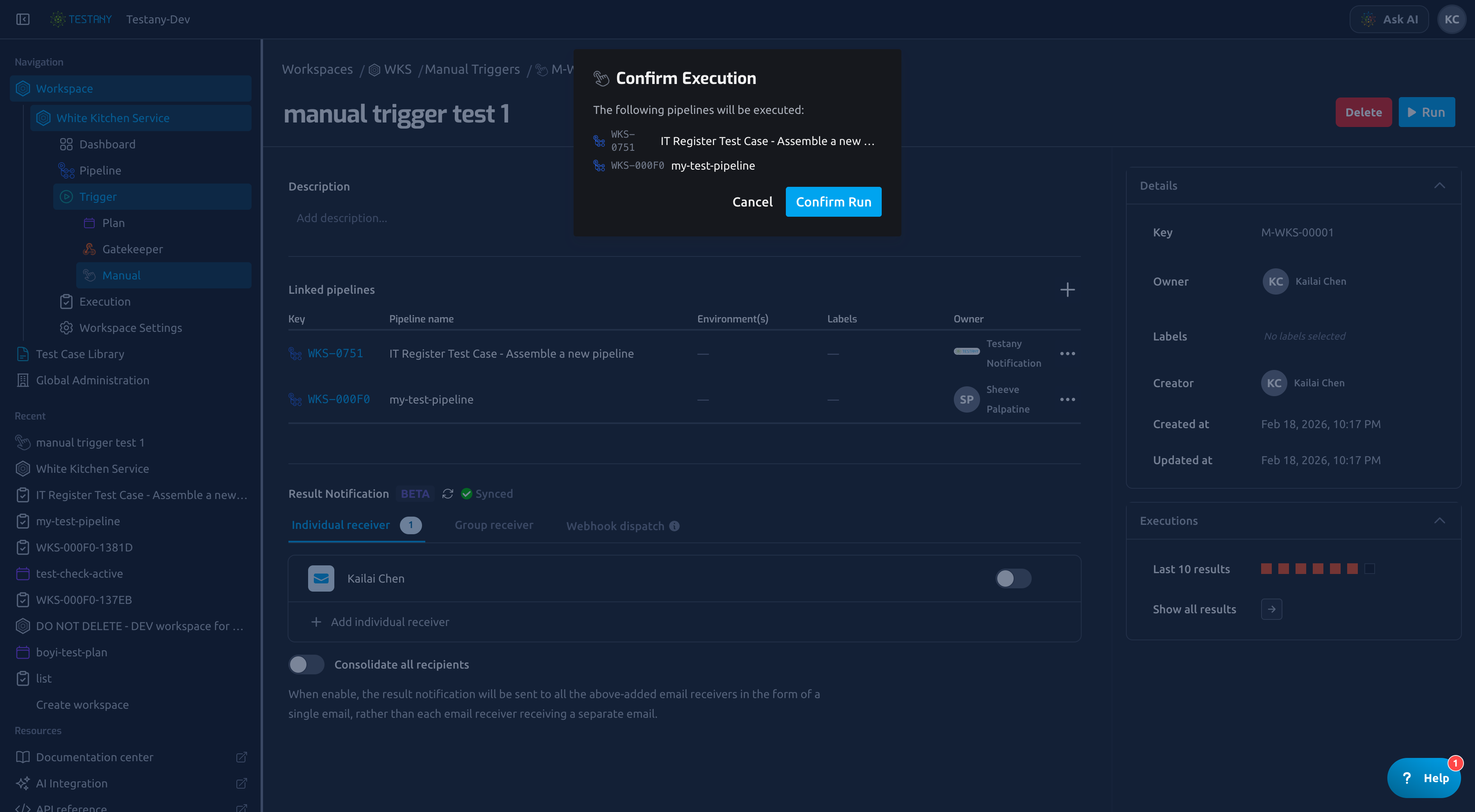Switch to Group receiver tab
Viewport: 1475px width, 812px height.
tap(494, 525)
